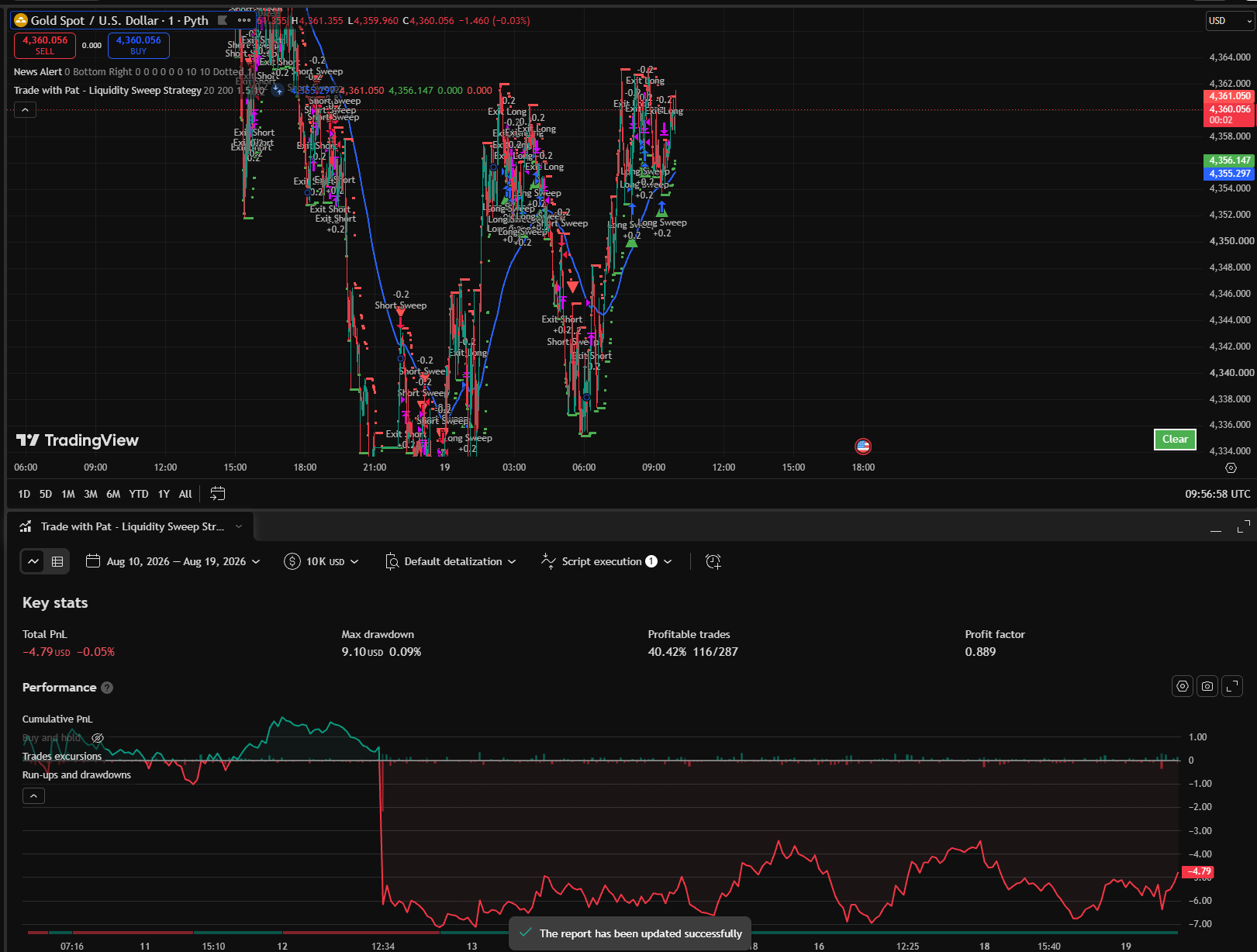This screenshot has width=1257, height=952.
Task: Toggle Trades excursions series
Action: click(62, 756)
